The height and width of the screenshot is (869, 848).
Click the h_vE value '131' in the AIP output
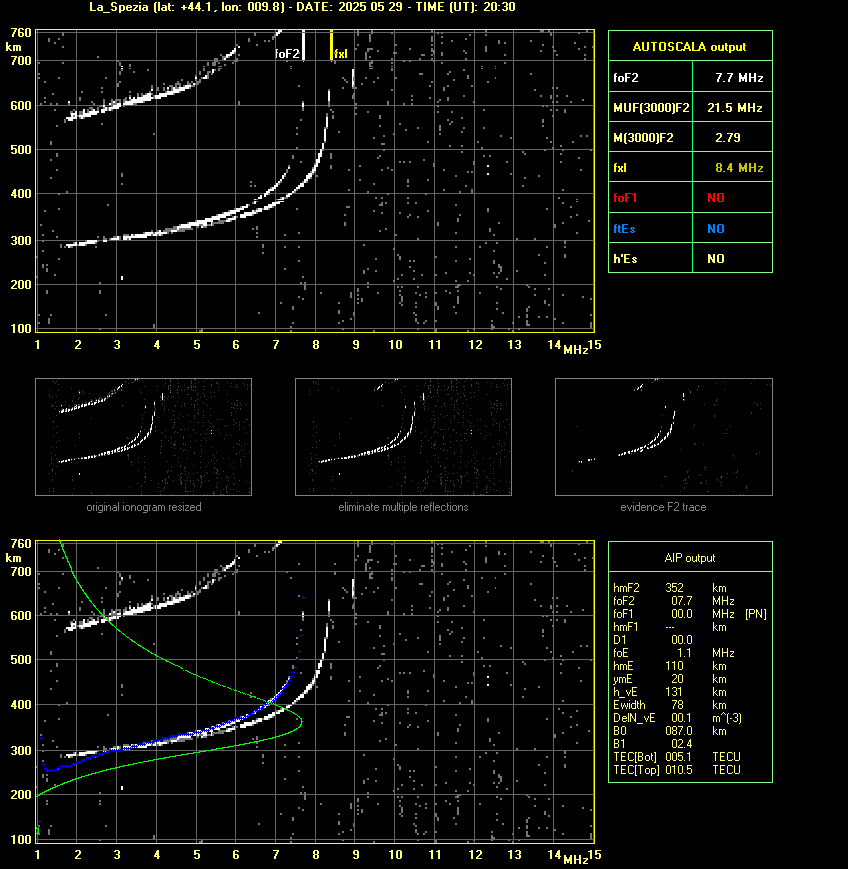tap(674, 692)
